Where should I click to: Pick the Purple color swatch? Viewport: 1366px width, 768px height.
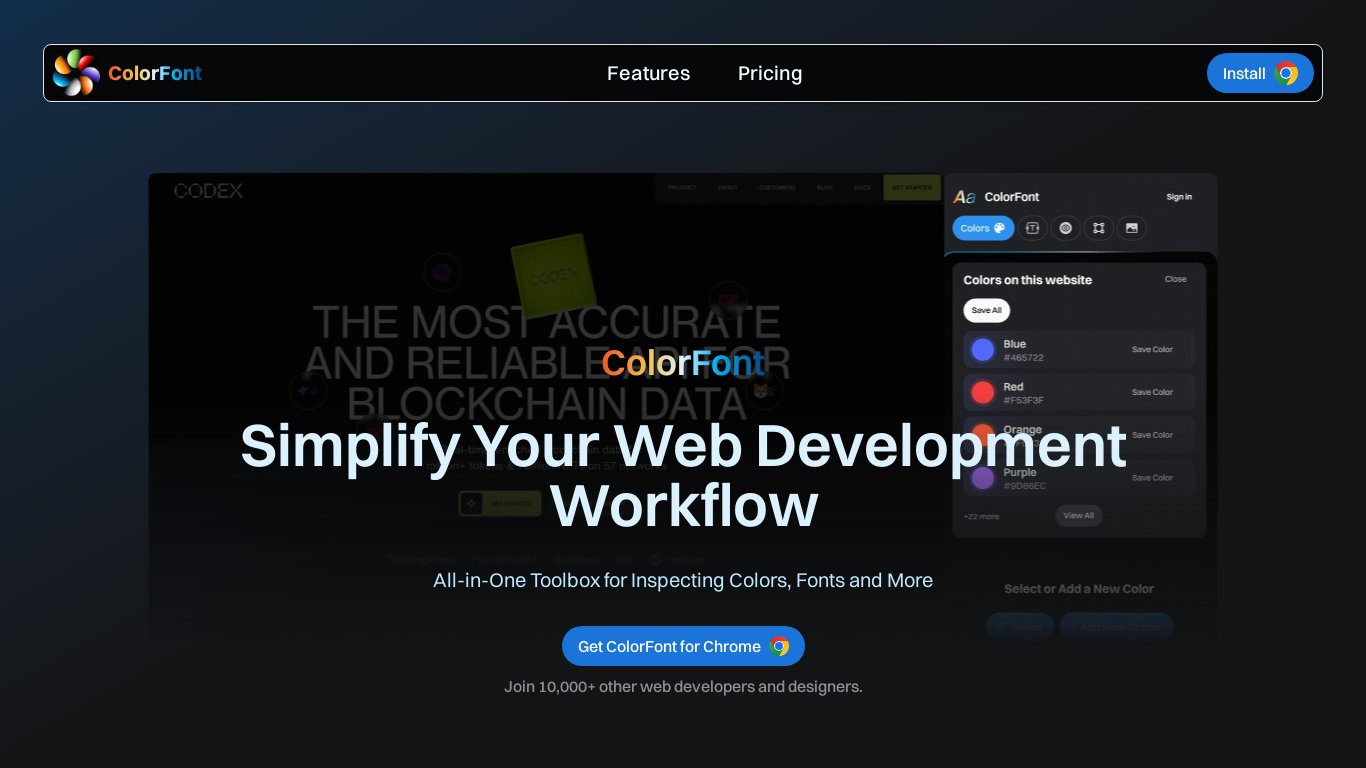983,478
